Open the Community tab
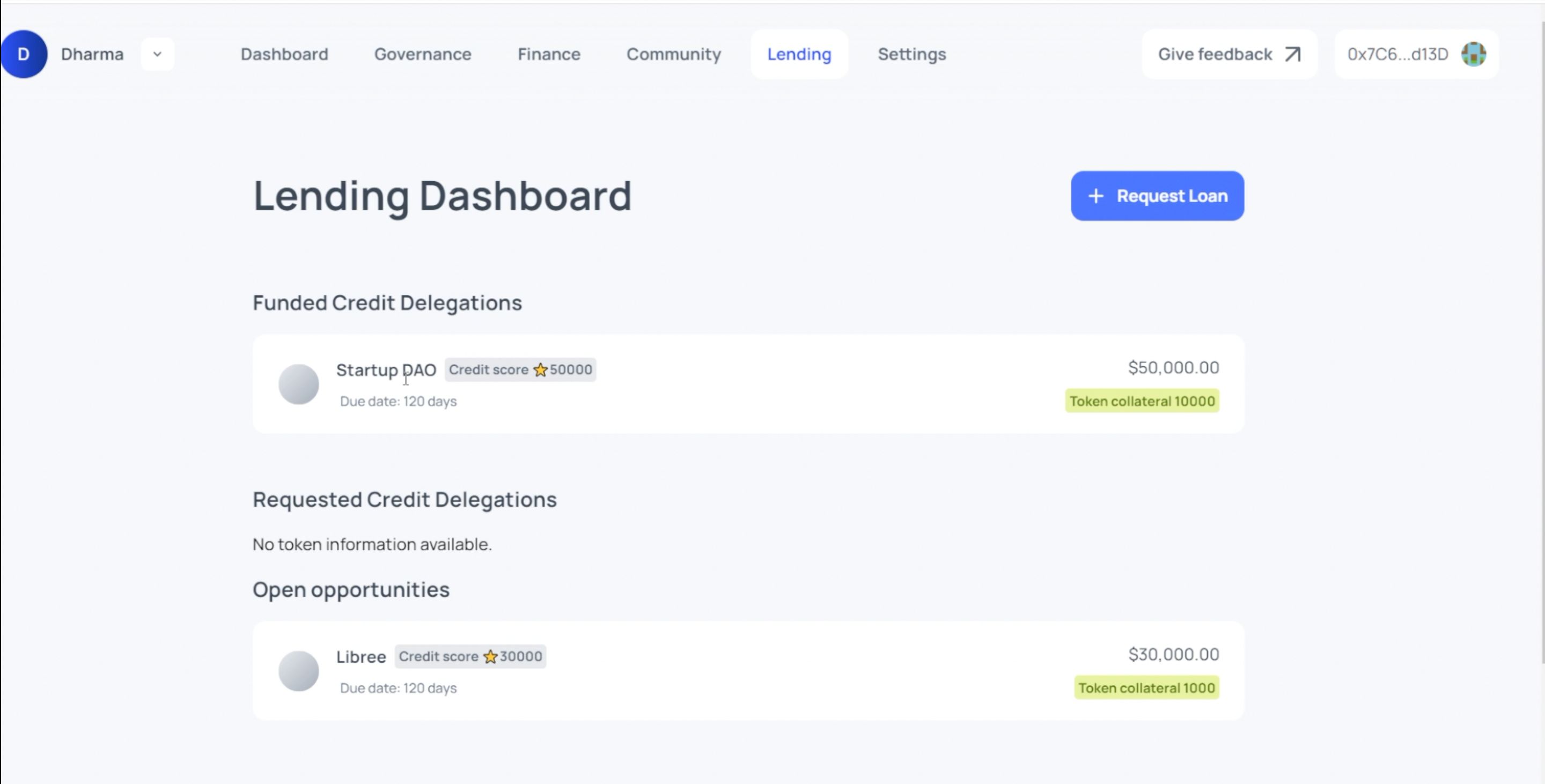This screenshot has height=784, width=1545. (674, 54)
